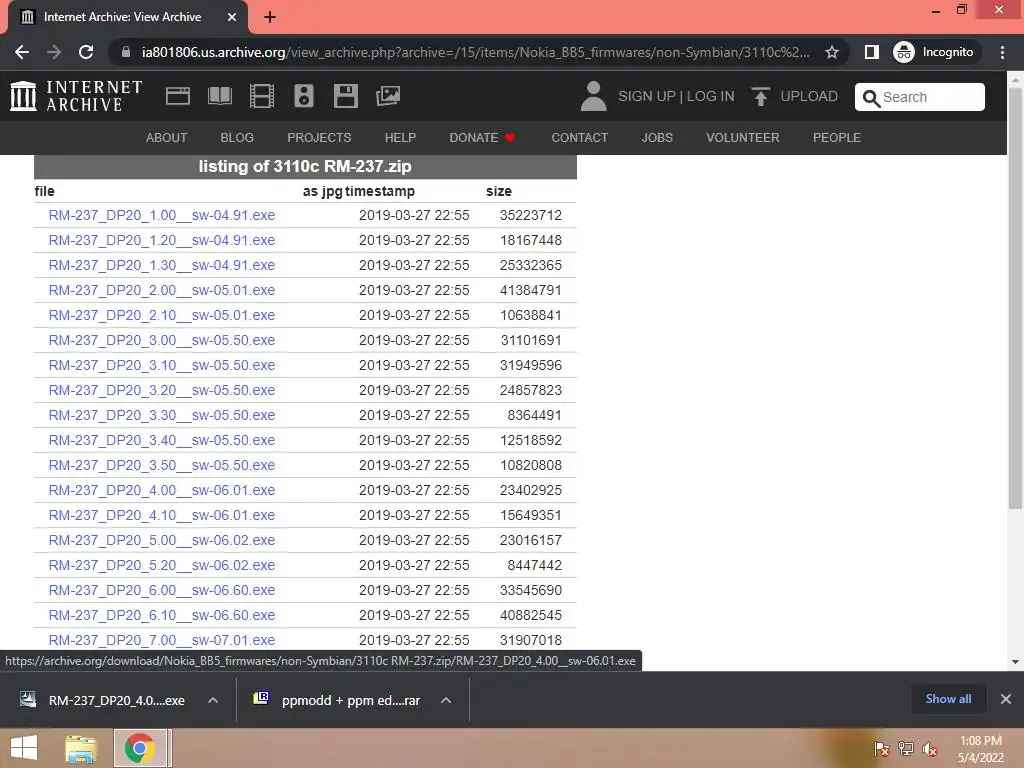Open the BLOG menu item
Viewport: 1024px width, 768px height.
pos(237,138)
